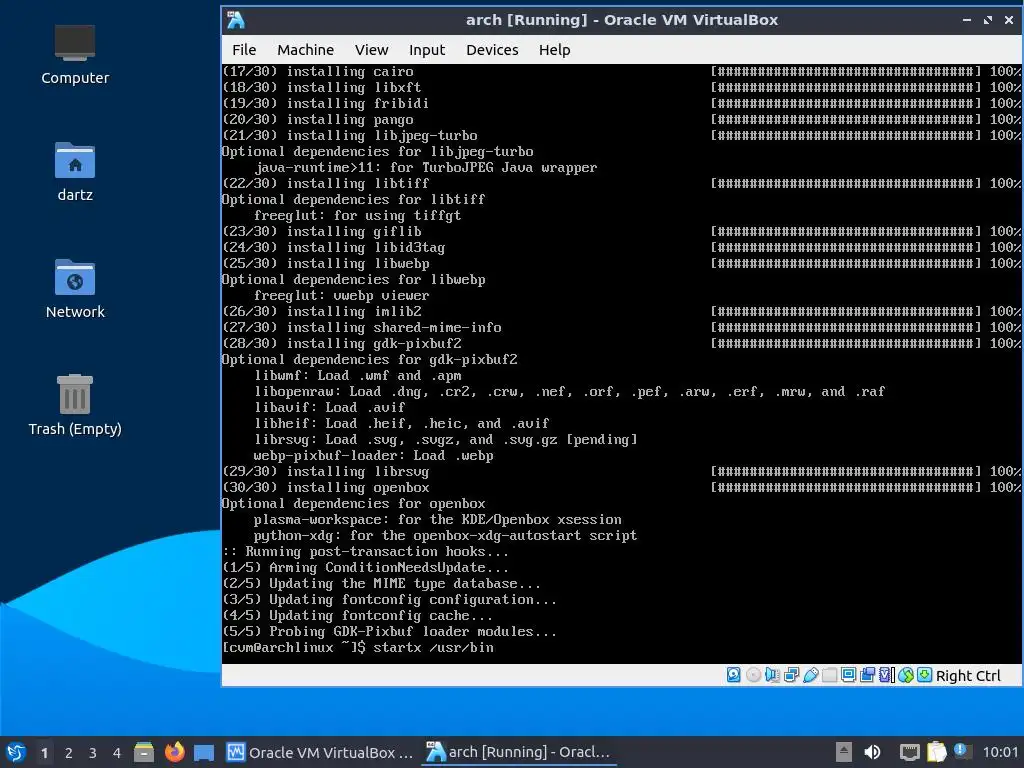Image resolution: width=1024 pixels, height=768 pixels.
Task: Click the '(17/30) installing cairo' line
Action: pos(318,71)
